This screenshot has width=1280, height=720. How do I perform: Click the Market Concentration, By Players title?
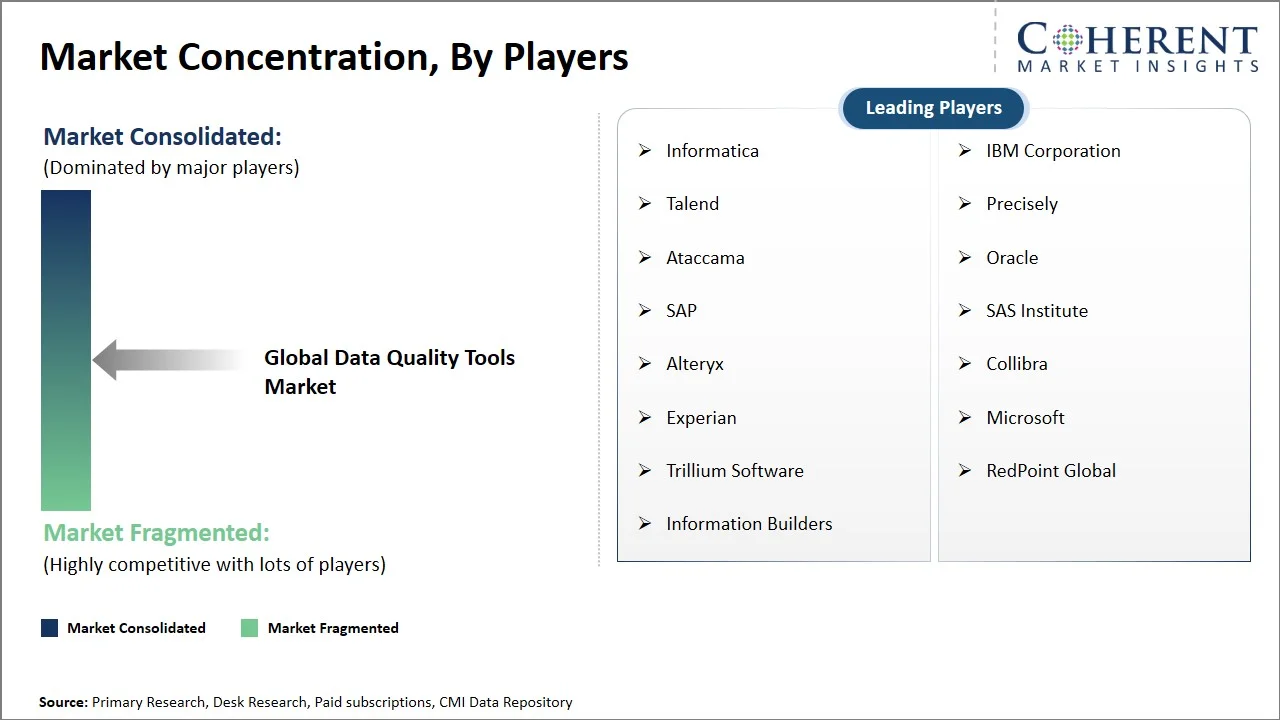[334, 57]
